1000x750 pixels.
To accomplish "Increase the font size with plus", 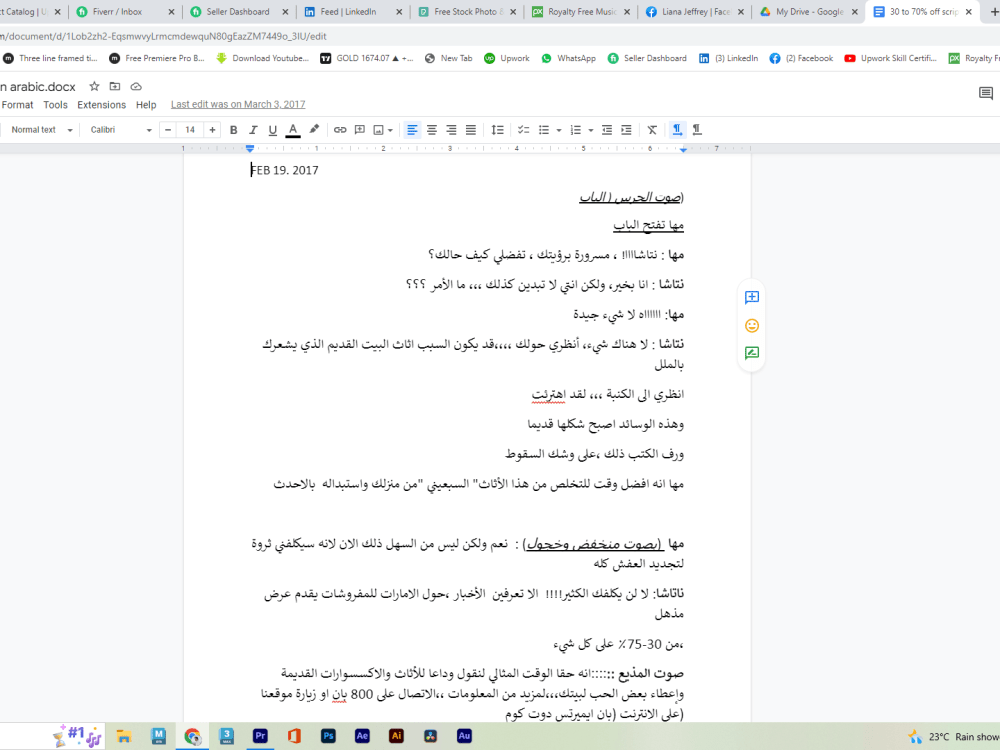I will pyautogui.click(x=212, y=130).
